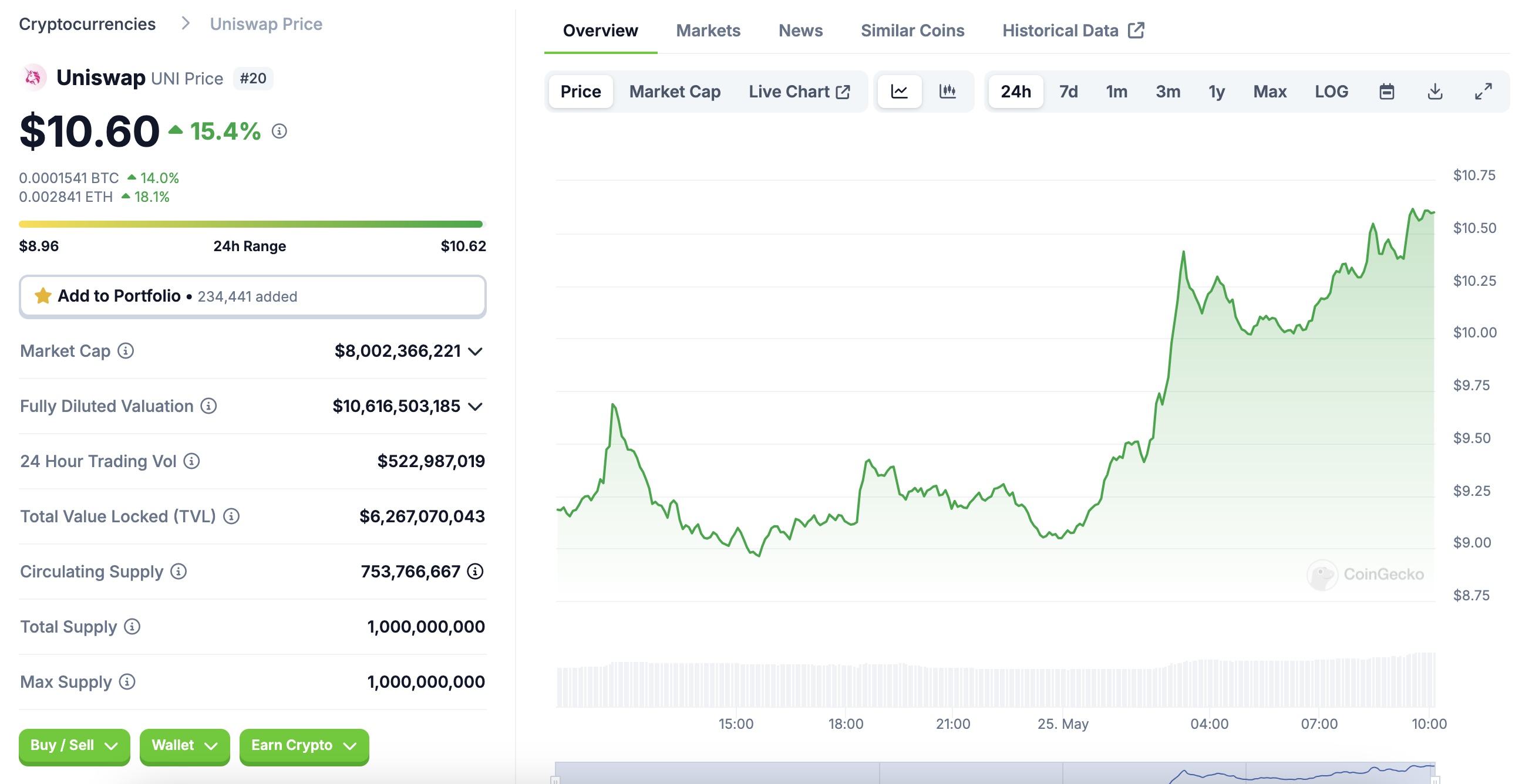Viewport: 1522px width, 784px height.
Task: Toggle LOG scale on chart
Action: coord(1331,92)
